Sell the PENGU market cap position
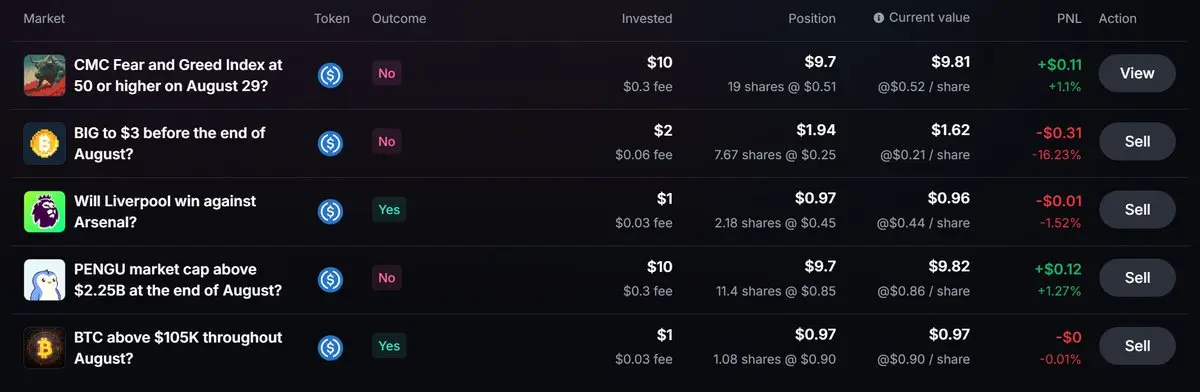Screen dimensions: 1200x392 pyautogui.click(x=1137, y=277)
